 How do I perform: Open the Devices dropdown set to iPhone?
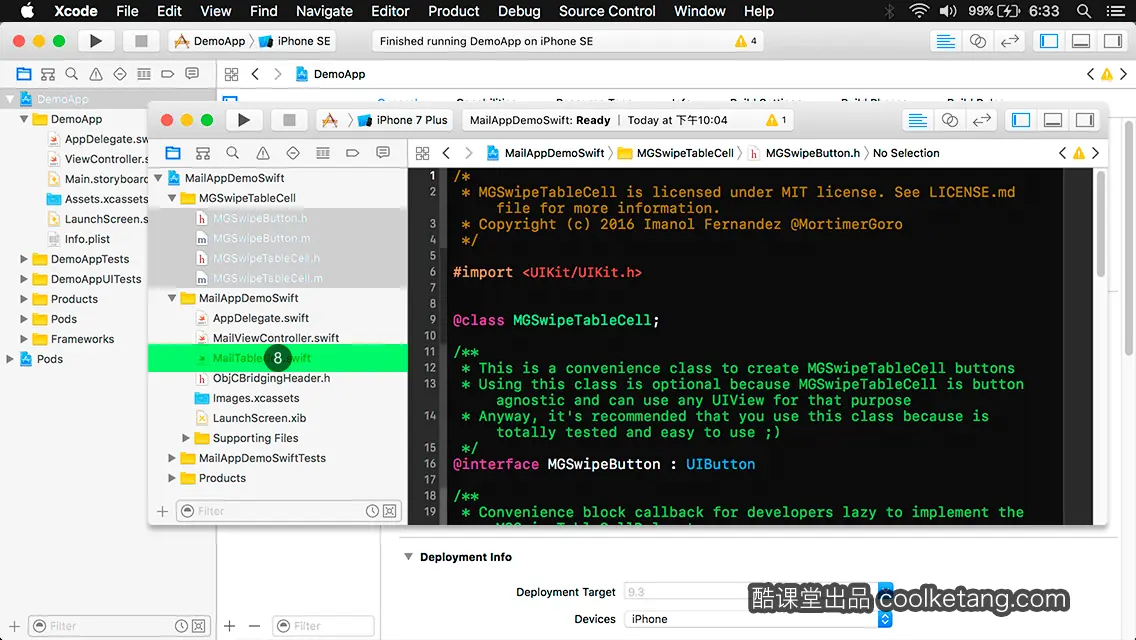[x=758, y=619]
